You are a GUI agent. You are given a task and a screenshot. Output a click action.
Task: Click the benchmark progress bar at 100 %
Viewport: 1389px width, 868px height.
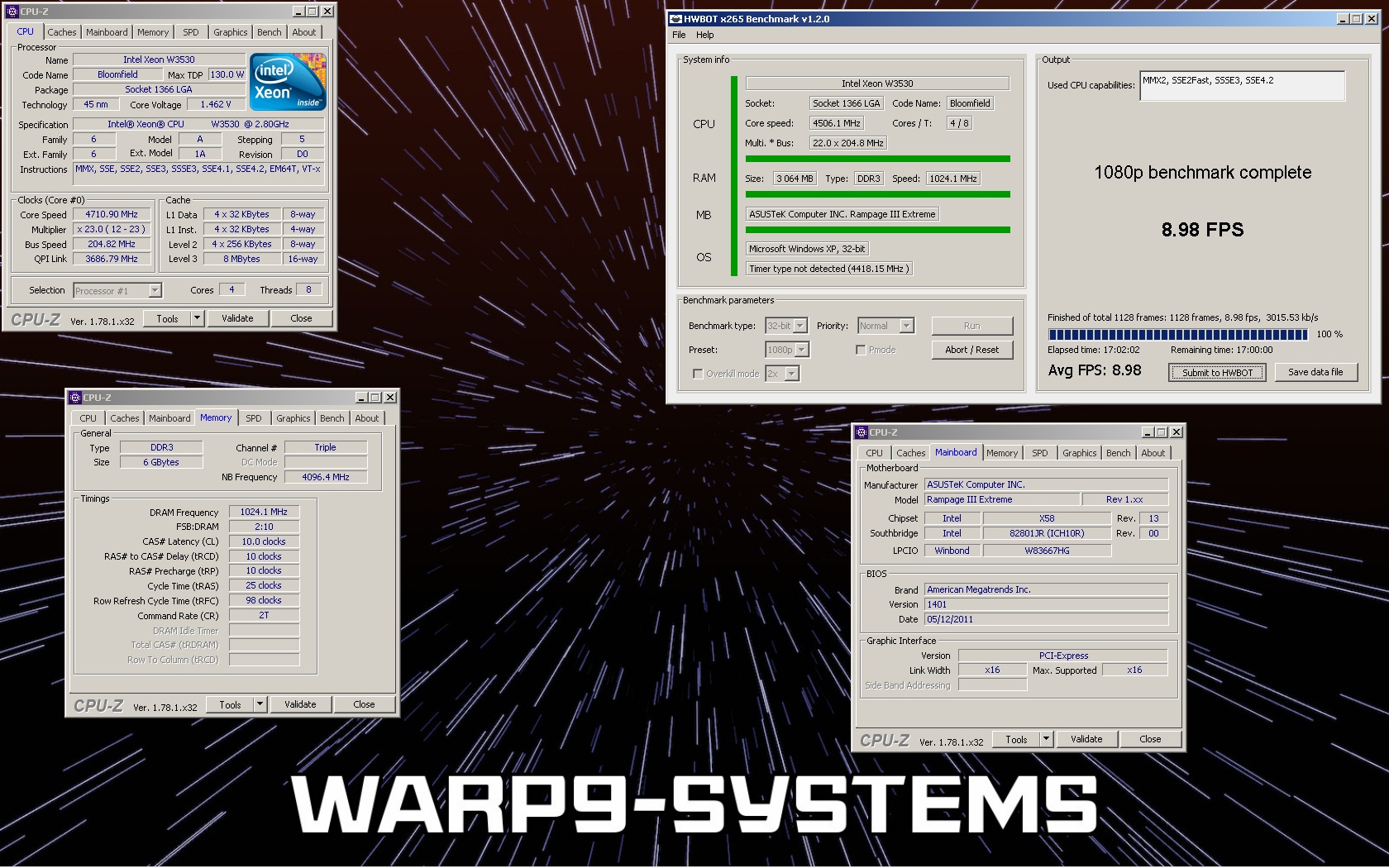[x=1178, y=335]
